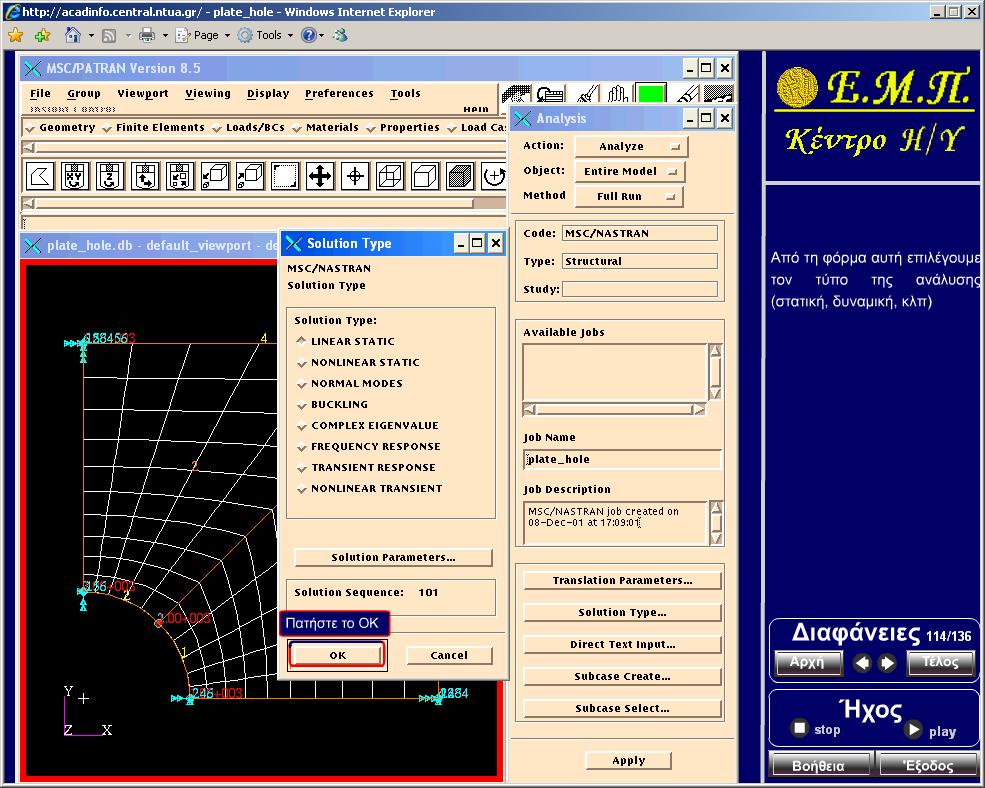
Task: Go to next slide with right arrow
Action: [887, 663]
